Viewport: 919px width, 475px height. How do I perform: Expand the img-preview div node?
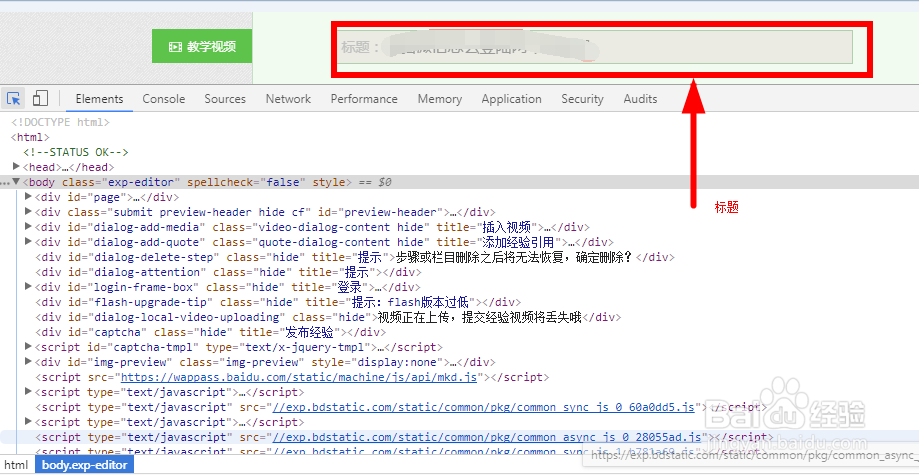pos(28,362)
